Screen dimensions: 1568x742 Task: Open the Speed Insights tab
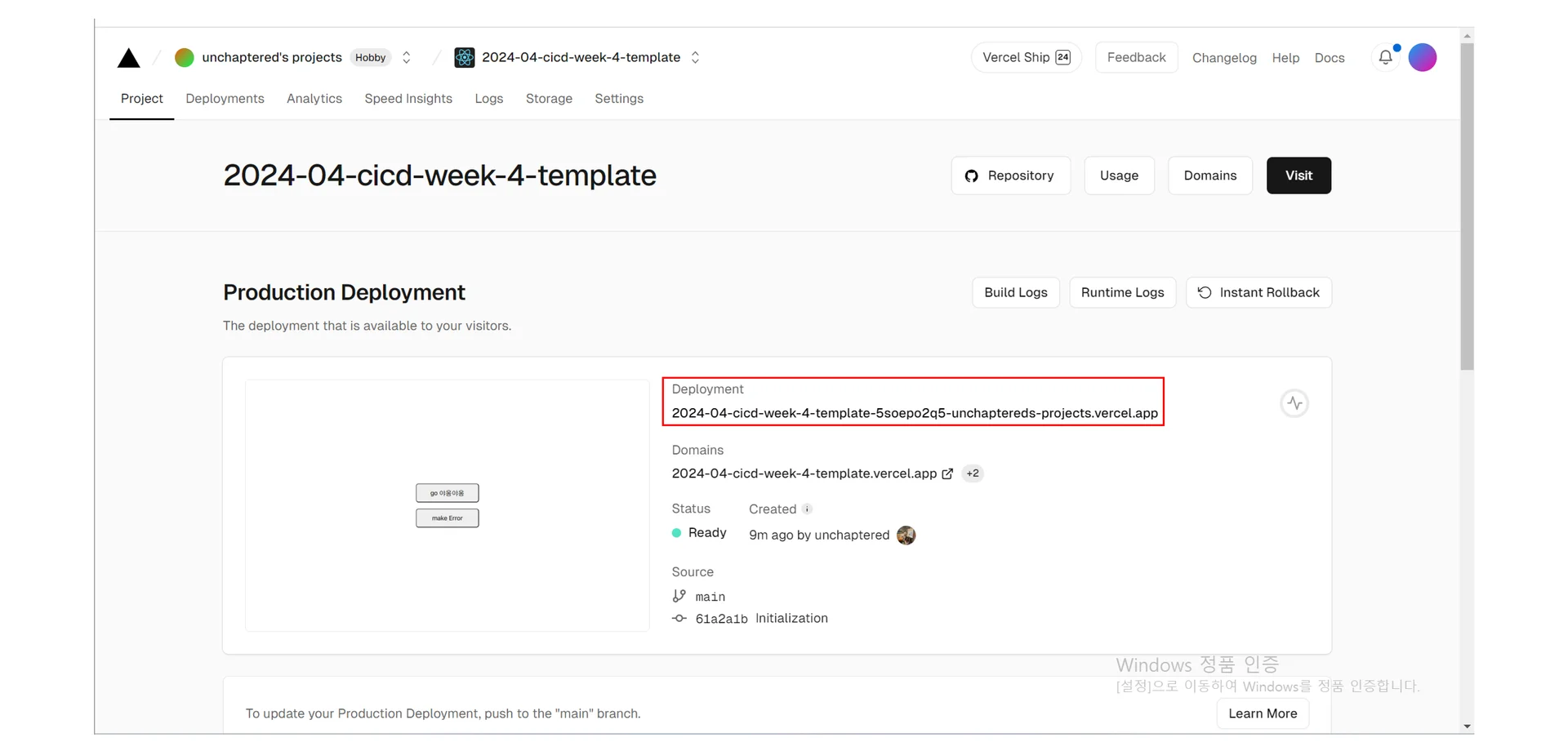pyautogui.click(x=408, y=99)
